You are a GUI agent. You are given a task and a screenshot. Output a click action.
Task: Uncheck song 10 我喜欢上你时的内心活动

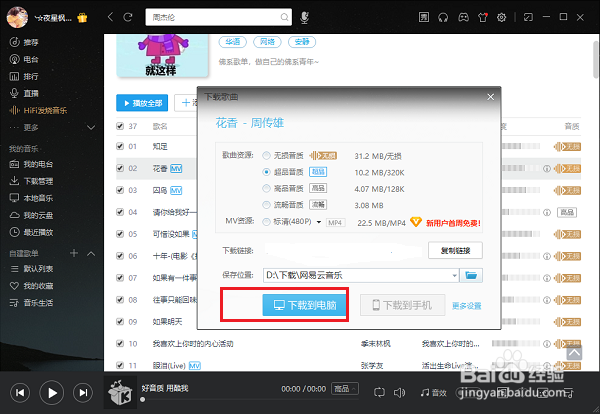click(x=120, y=343)
